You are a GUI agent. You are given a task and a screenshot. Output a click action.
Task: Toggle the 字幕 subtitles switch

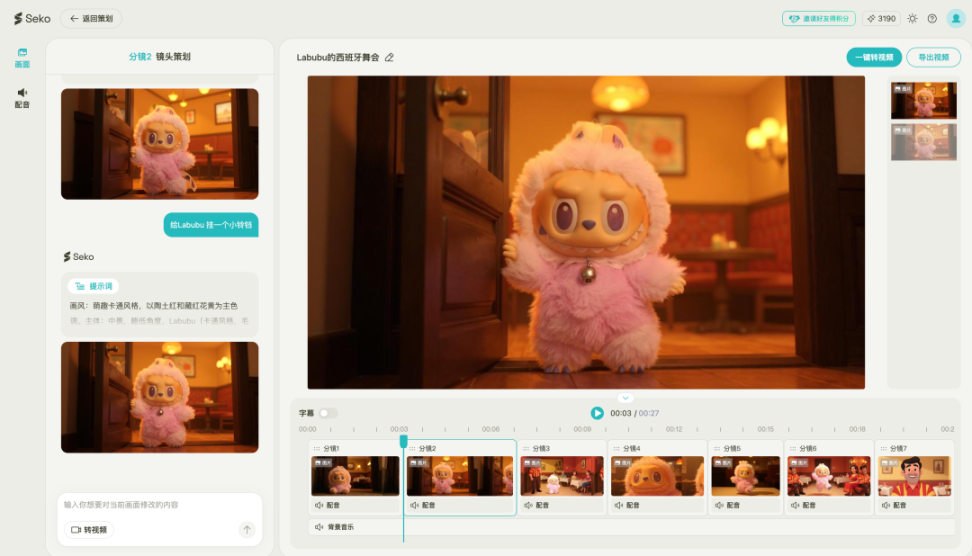tap(328, 413)
